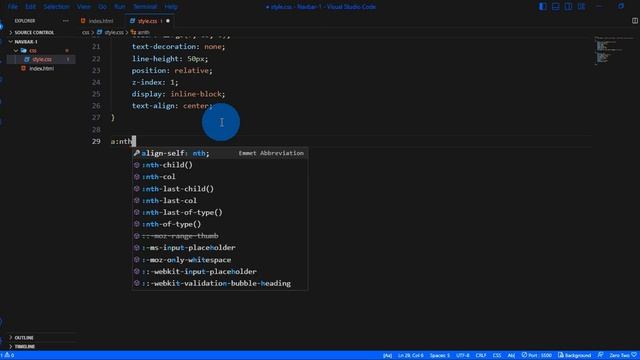Open the Customize Layout icon
This screenshot has width=640, height=360.
point(581,7)
